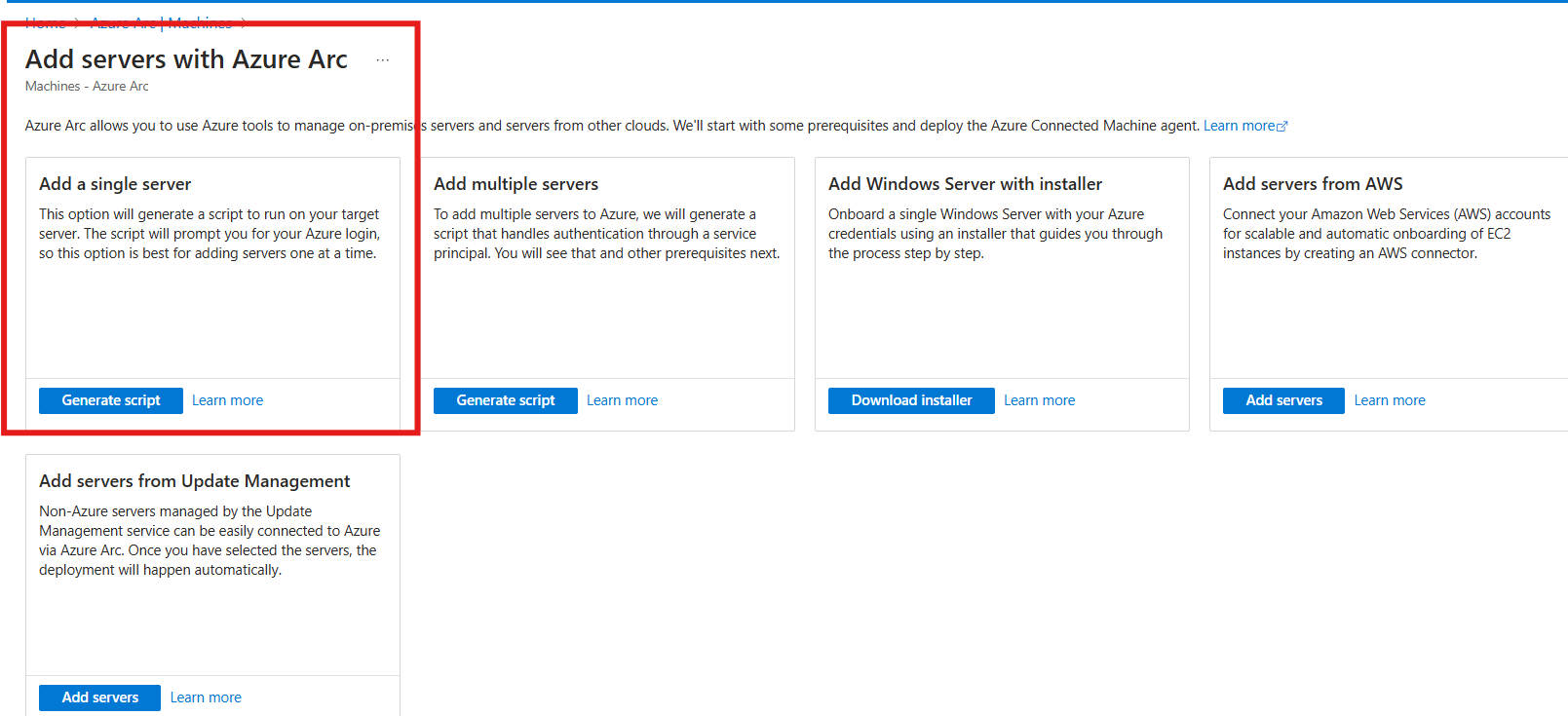Click the Onboard a single Windows Server description
The image size is (1568, 716).
click(995, 234)
